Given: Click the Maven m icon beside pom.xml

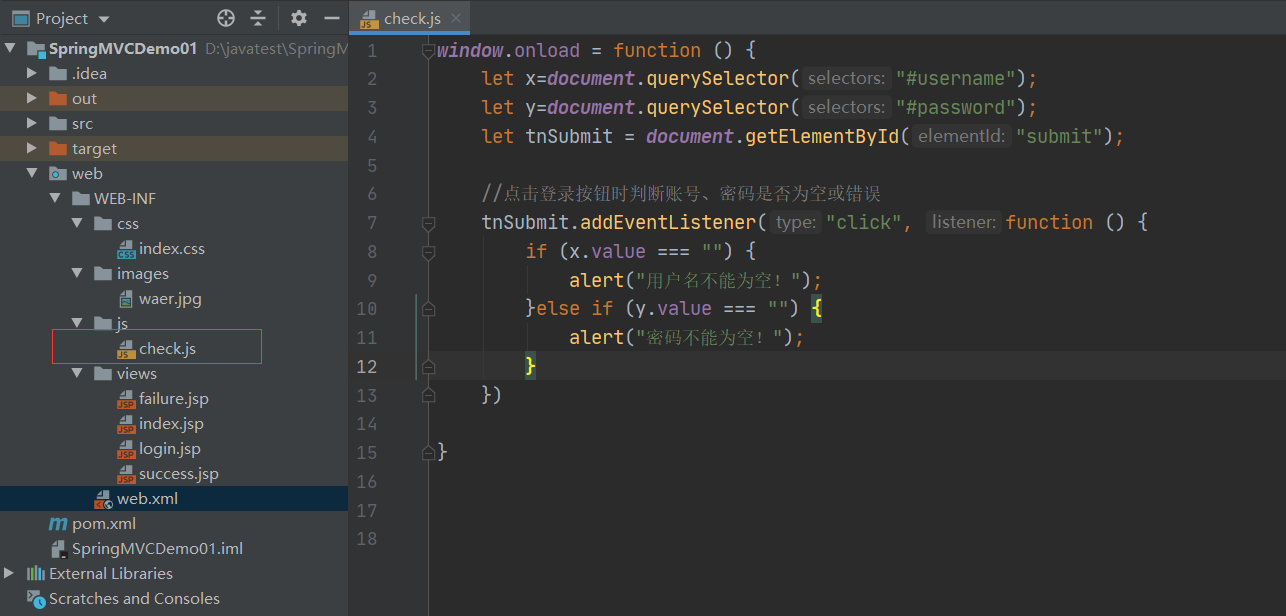Looking at the screenshot, I should pyautogui.click(x=58, y=524).
